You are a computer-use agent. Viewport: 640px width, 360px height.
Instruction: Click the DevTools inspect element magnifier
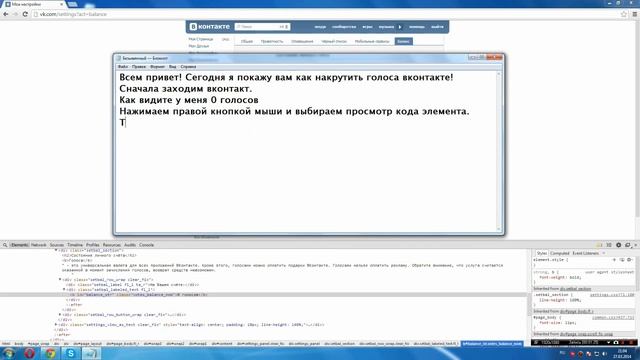5,245
